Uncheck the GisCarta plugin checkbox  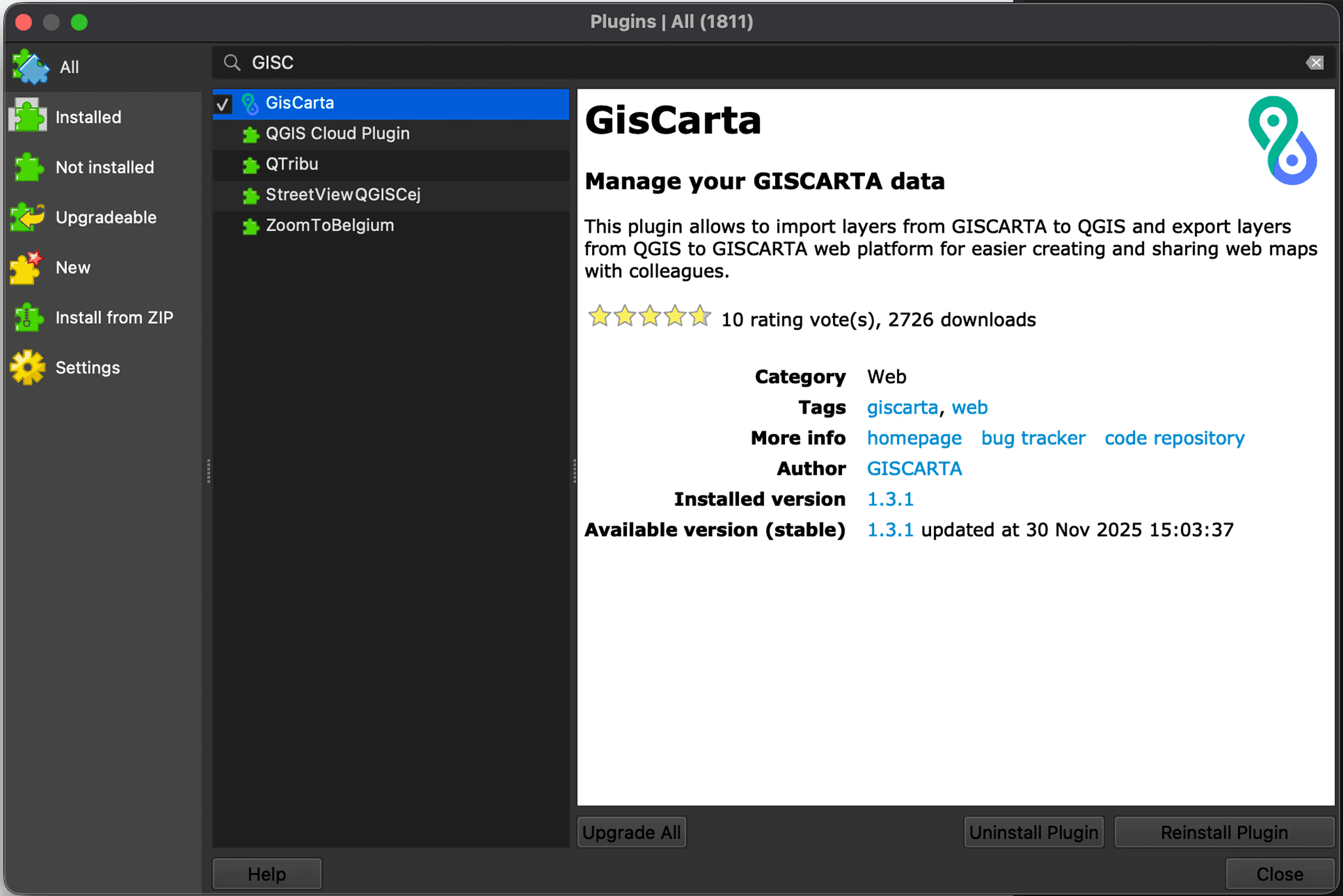point(223,104)
